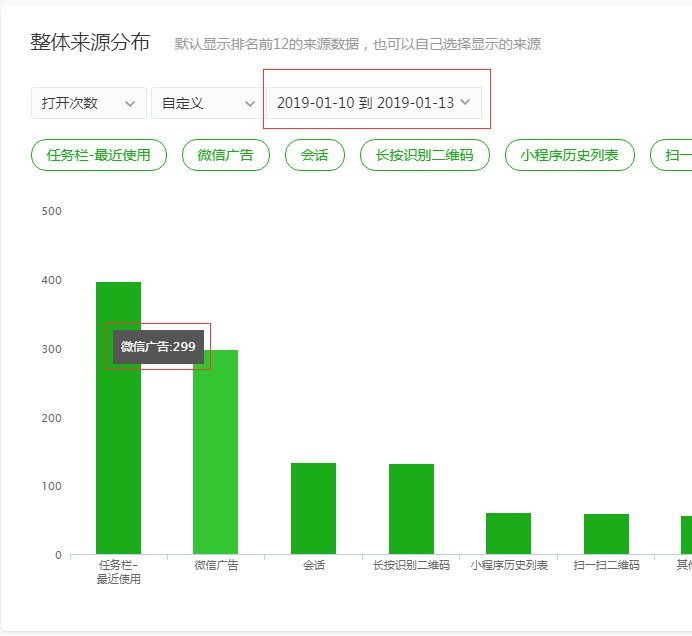Toggle the 会话 source tag
Viewport: 692px width, 636px height.
315,155
